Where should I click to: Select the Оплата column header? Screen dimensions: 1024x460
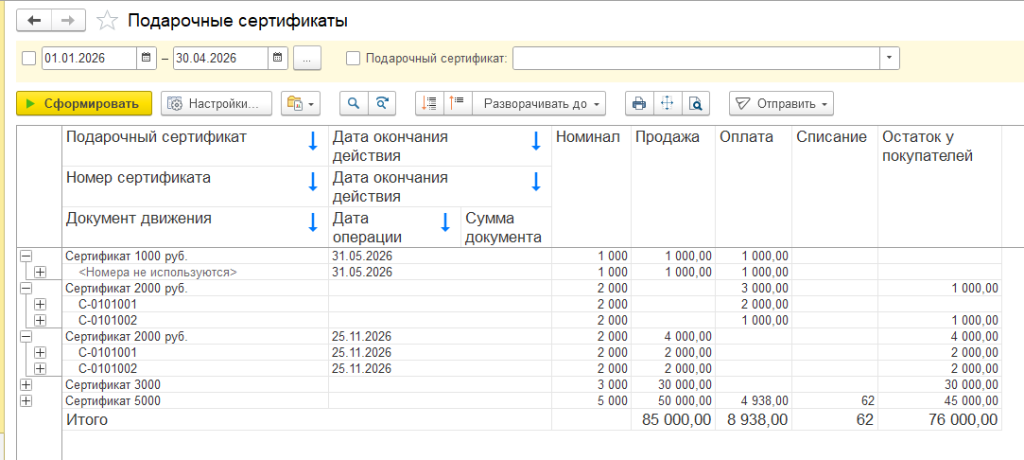(754, 187)
